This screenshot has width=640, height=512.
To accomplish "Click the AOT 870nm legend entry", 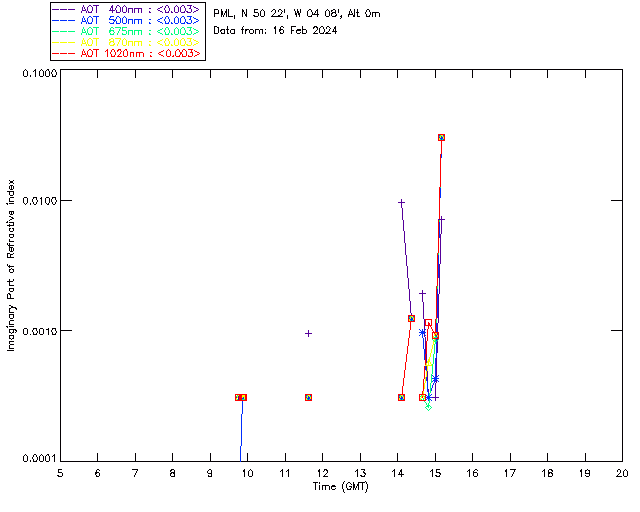I will pos(126,42).
